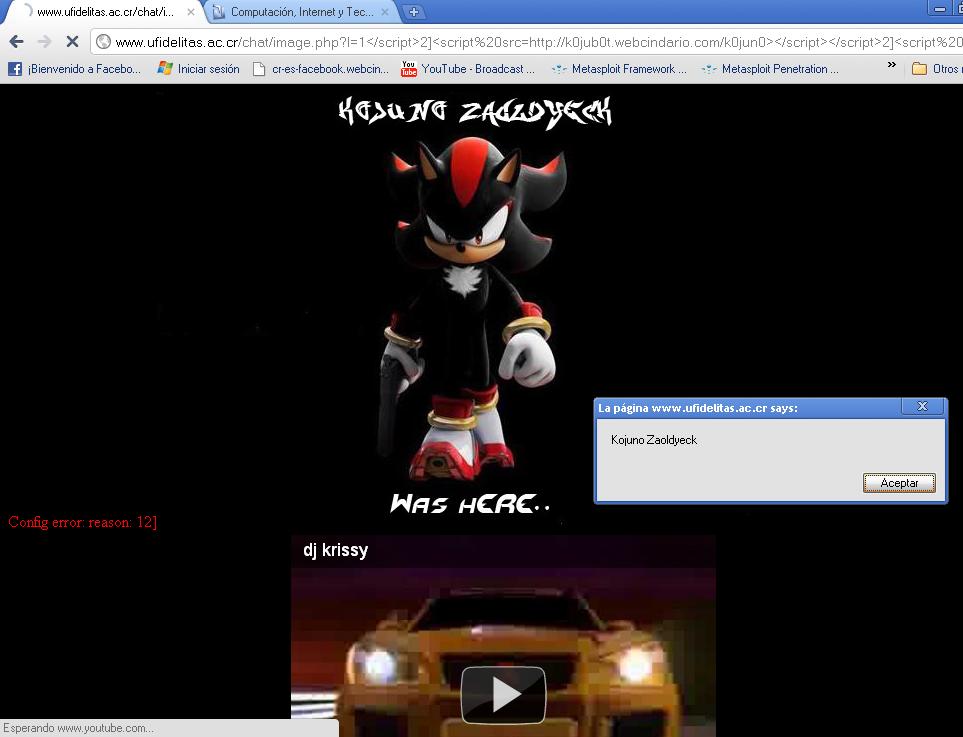This screenshot has height=737, width=963.
Task: Click the globe icon in the address bar
Action: [x=104, y=42]
